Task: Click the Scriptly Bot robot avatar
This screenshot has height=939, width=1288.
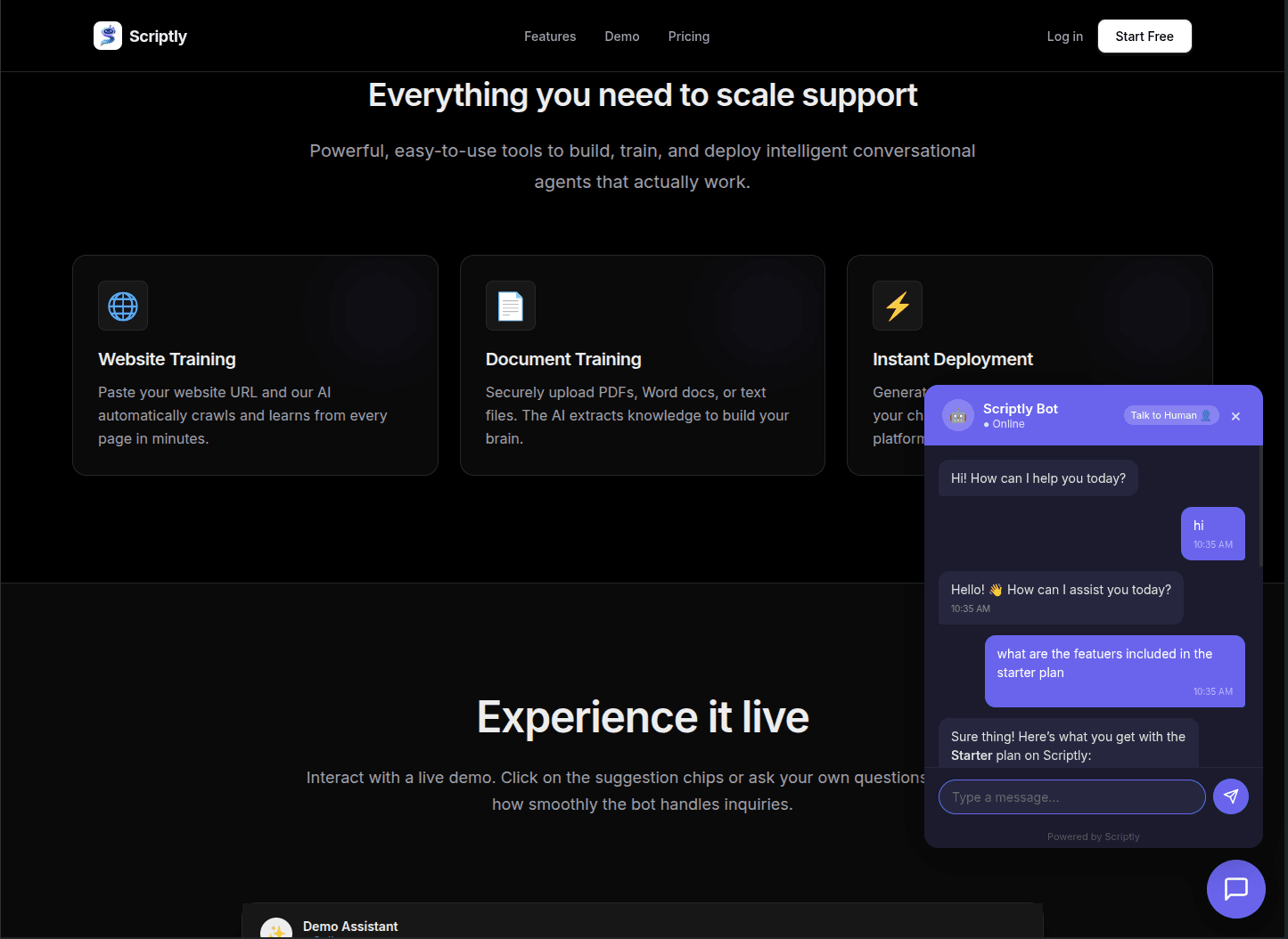Action: click(x=958, y=415)
